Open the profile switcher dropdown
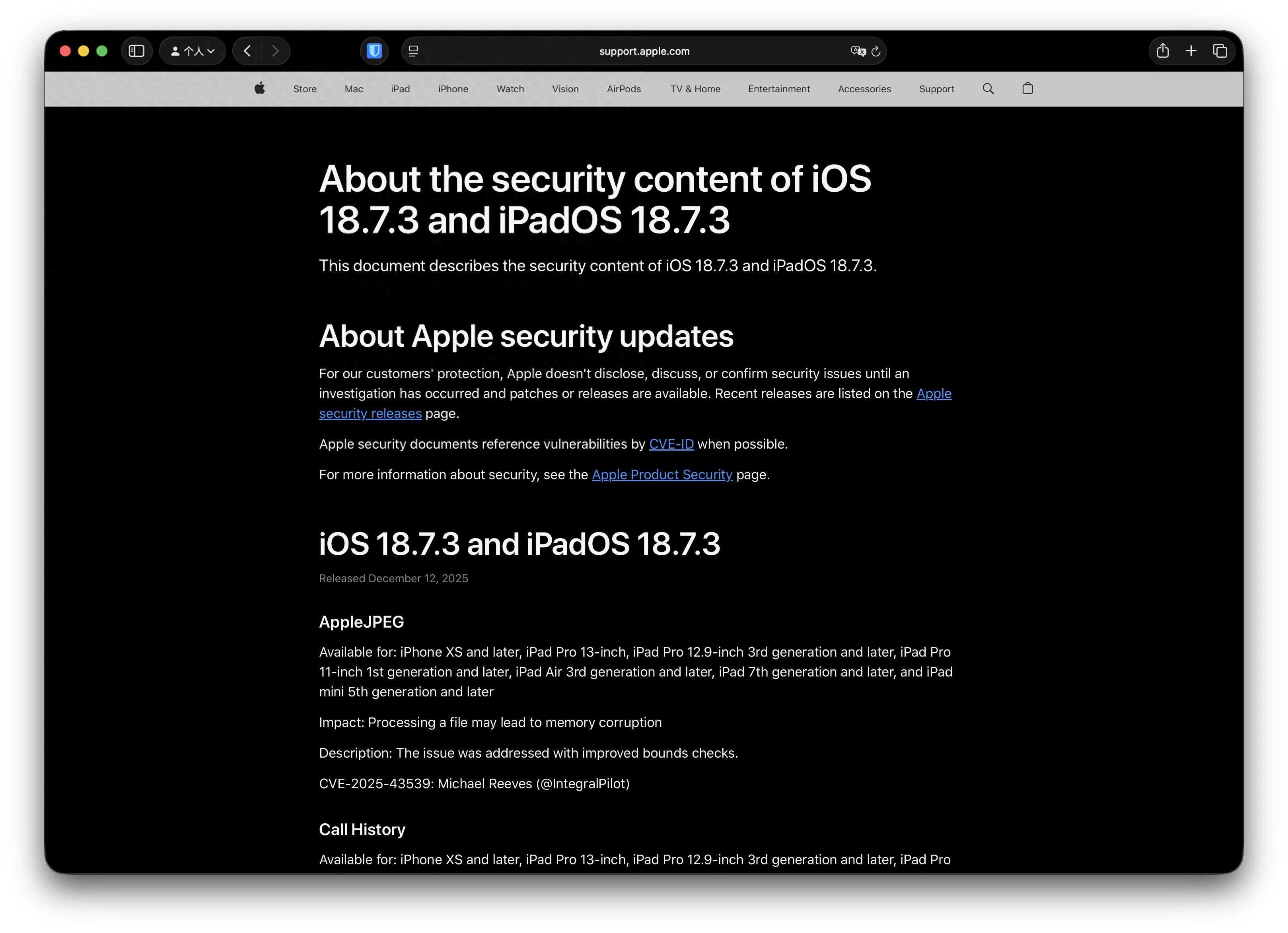 192,51
